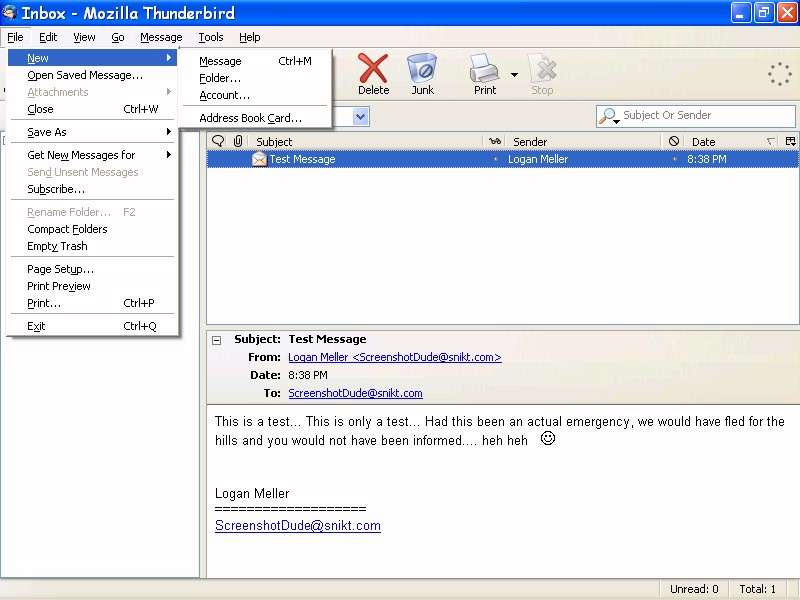Toggle junk status dot for Test Message
This screenshot has height=600, width=800.
pos(674,159)
